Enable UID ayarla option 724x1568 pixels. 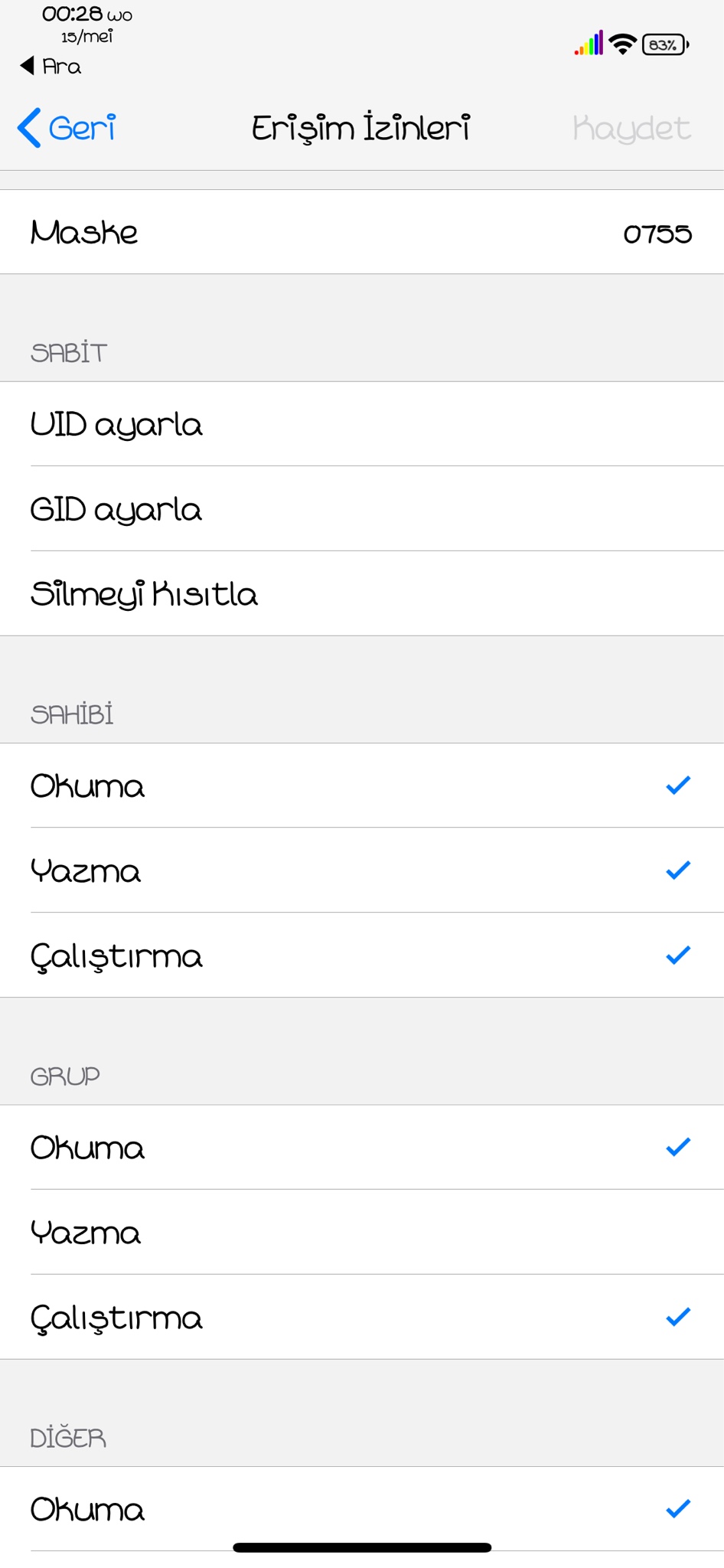(362, 424)
